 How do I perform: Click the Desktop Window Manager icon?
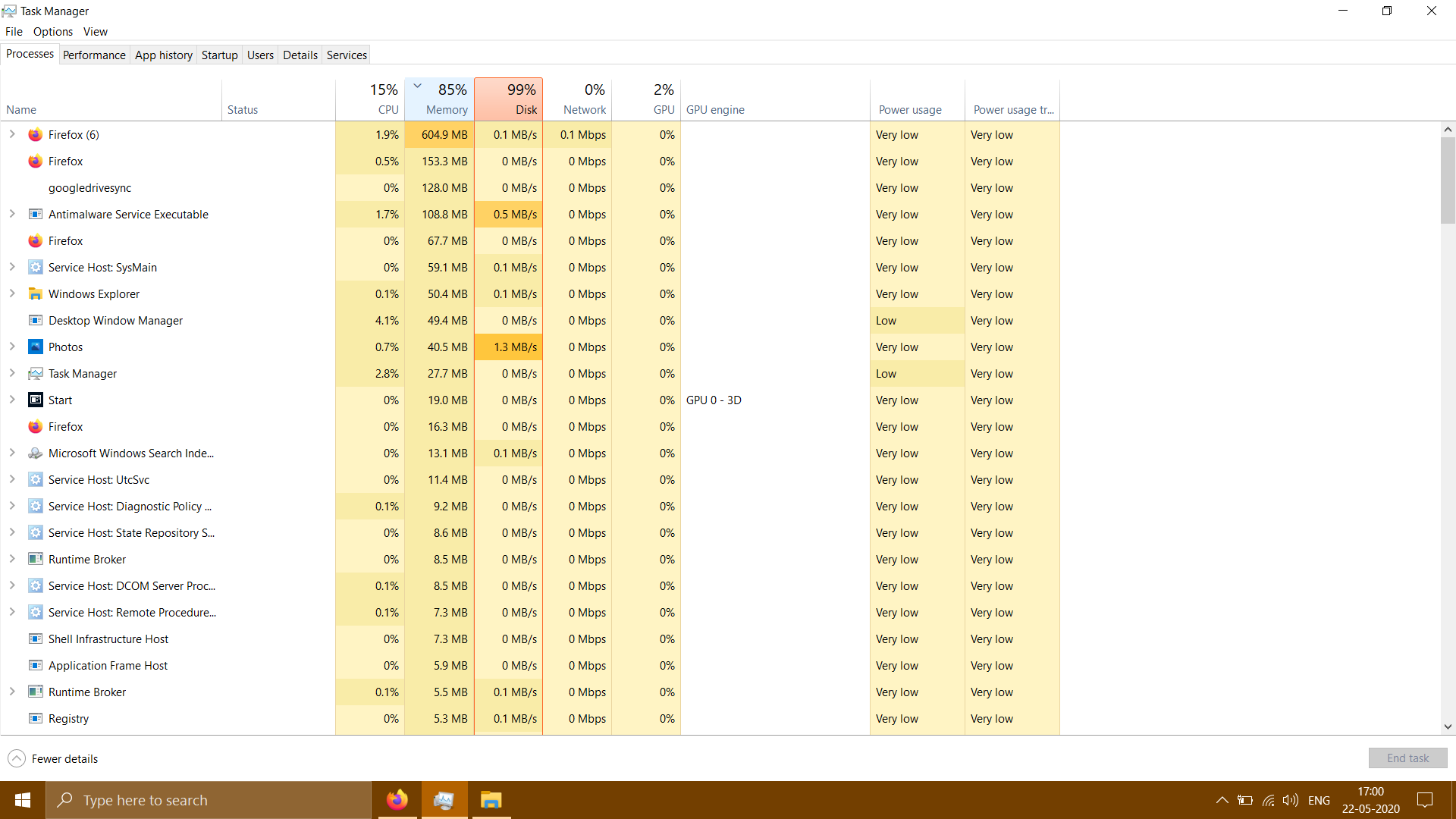click(35, 321)
